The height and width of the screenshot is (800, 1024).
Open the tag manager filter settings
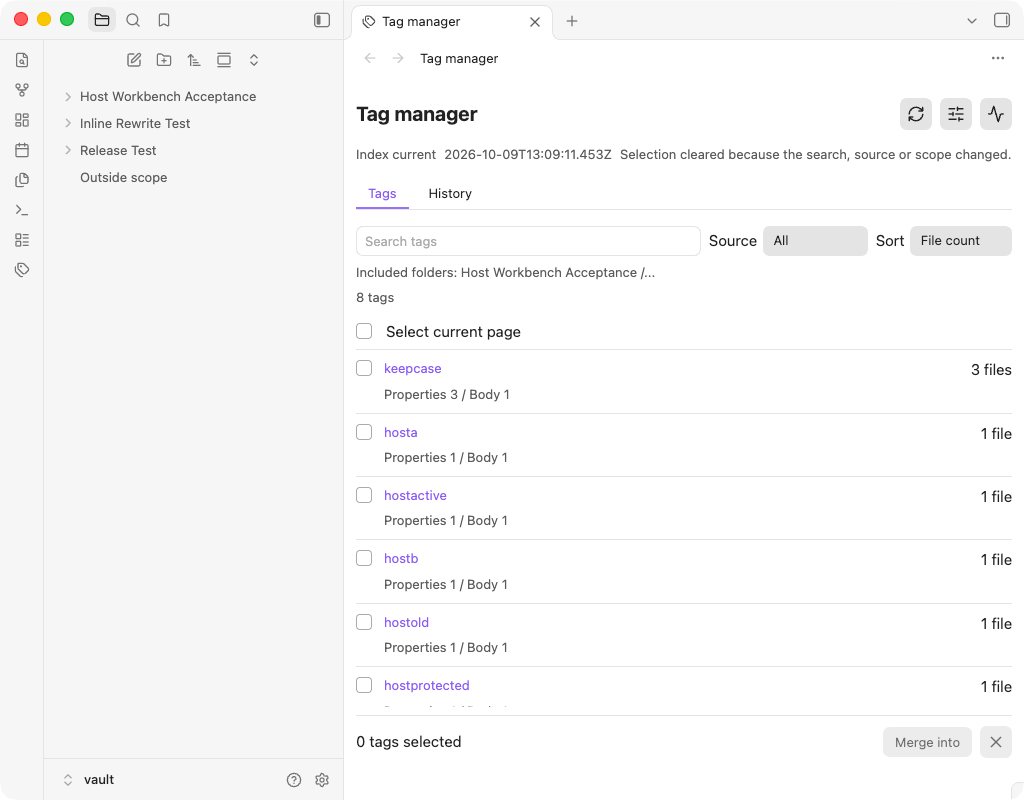tap(955, 114)
